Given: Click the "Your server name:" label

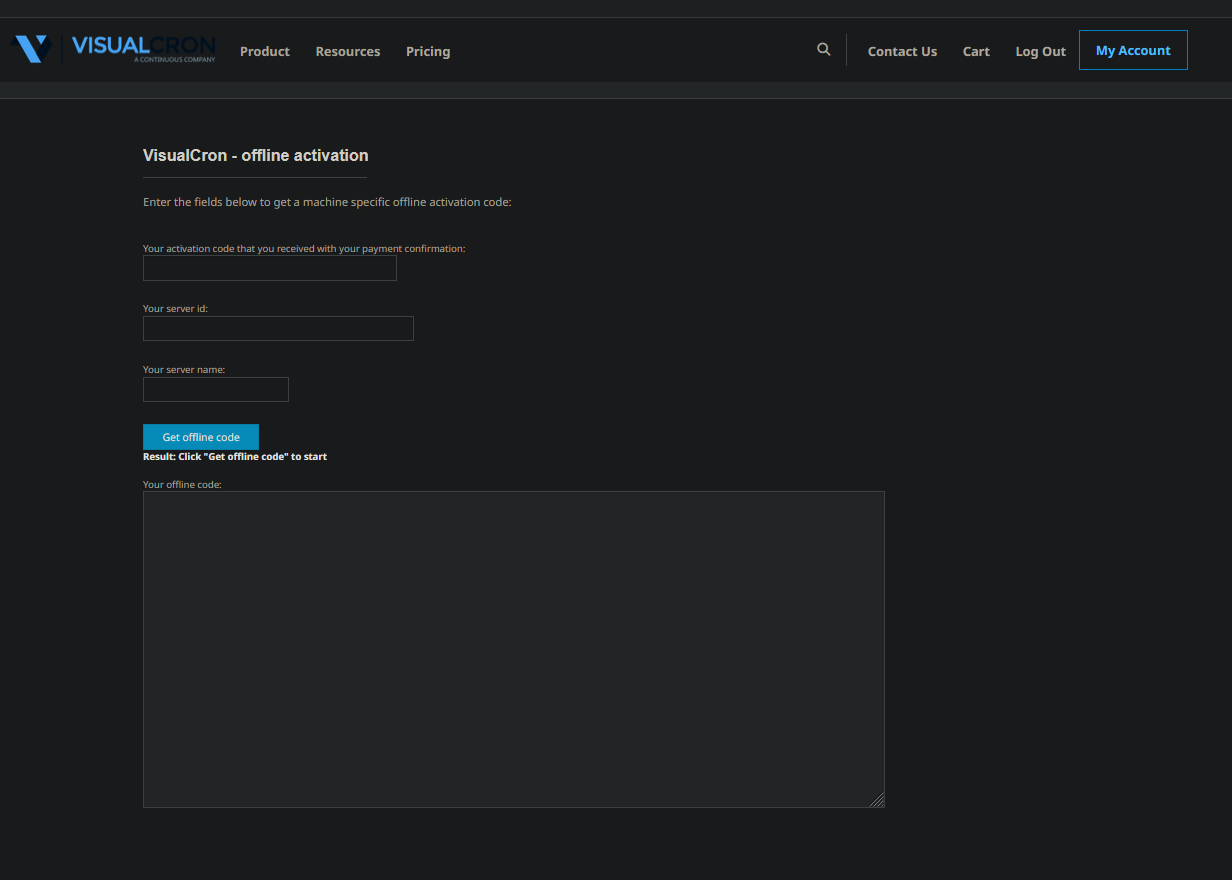Looking at the screenshot, I should 184,370.
